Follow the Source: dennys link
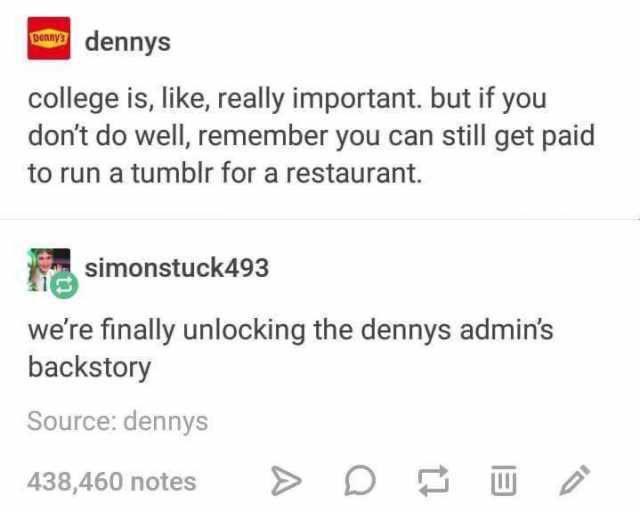 click(x=118, y=422)
